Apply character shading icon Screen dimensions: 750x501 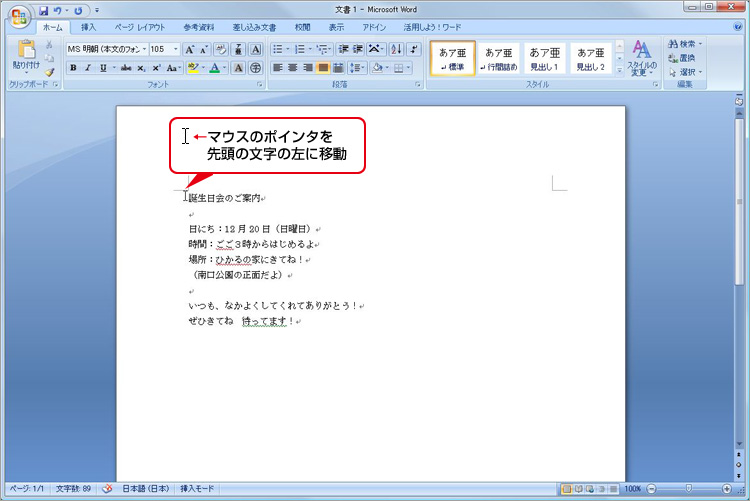click(238, 68)
